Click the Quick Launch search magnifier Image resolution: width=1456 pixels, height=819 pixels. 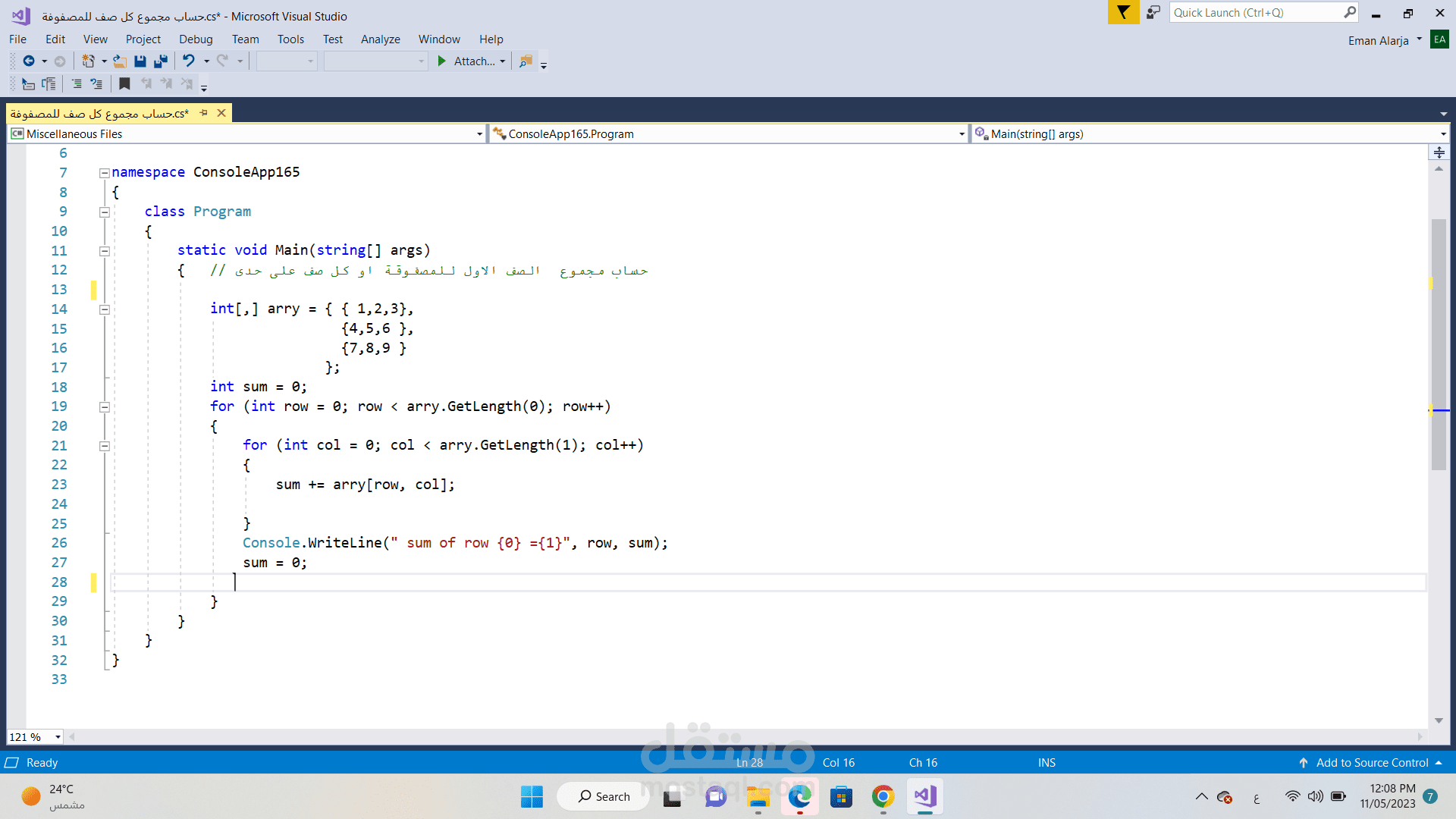point(1350,12)
